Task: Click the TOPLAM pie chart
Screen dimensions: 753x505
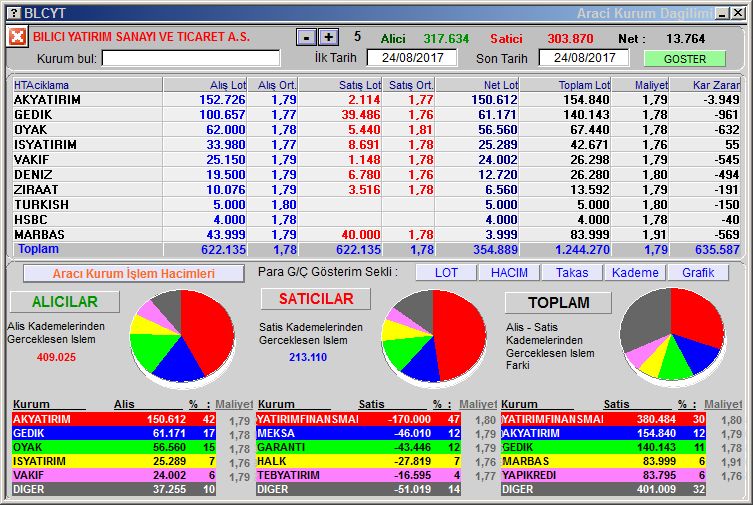Action: (x=671, y=335)
